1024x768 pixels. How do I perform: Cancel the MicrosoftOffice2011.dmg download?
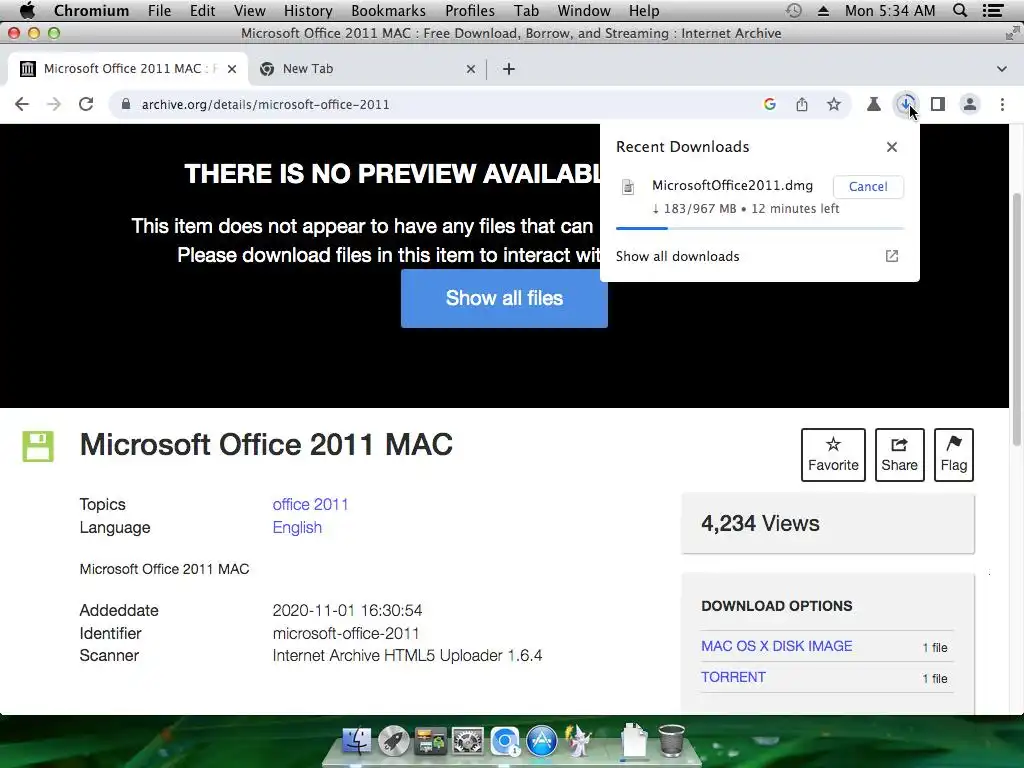(868, 187)
